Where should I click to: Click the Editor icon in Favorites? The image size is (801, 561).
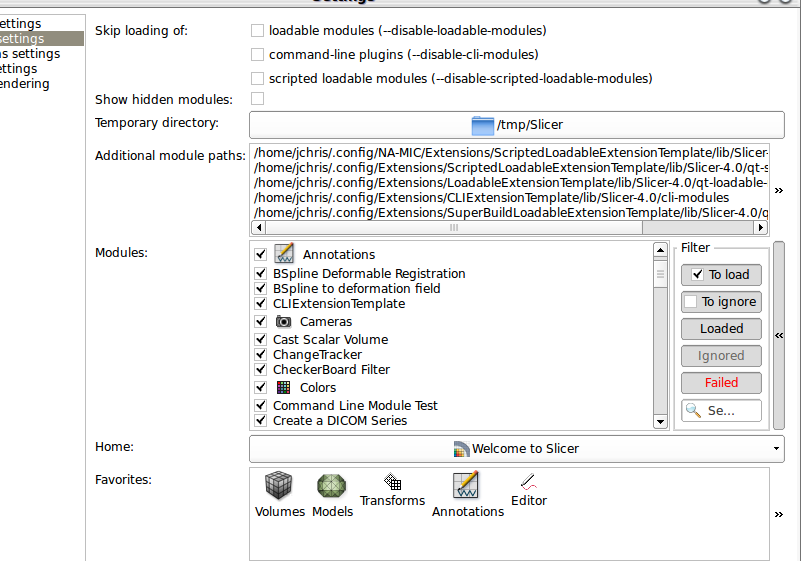coord(528,481)
